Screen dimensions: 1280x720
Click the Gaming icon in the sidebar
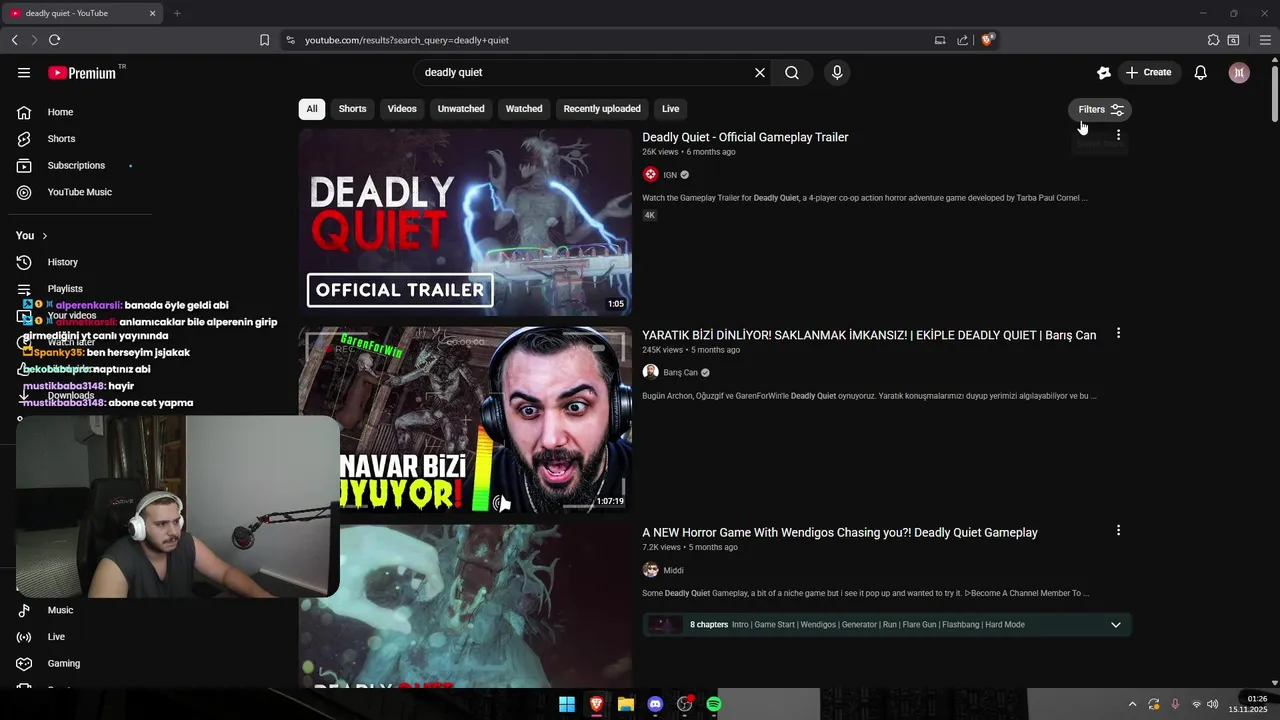point(24,663)
